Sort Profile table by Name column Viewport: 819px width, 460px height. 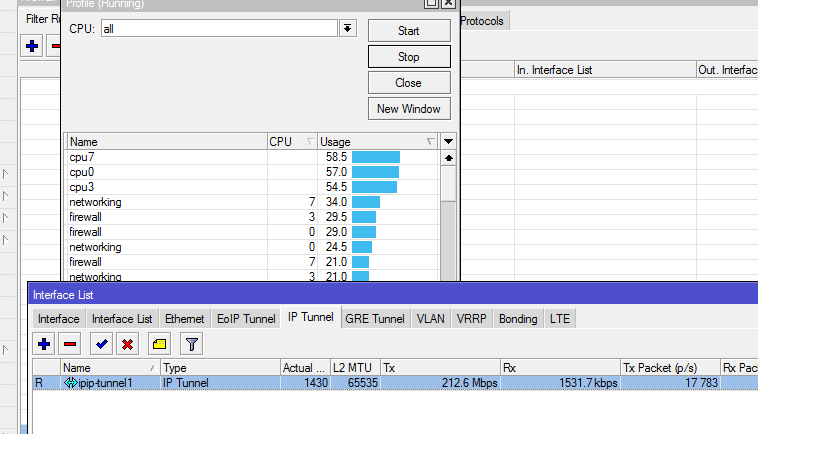[x=167, y=141]
